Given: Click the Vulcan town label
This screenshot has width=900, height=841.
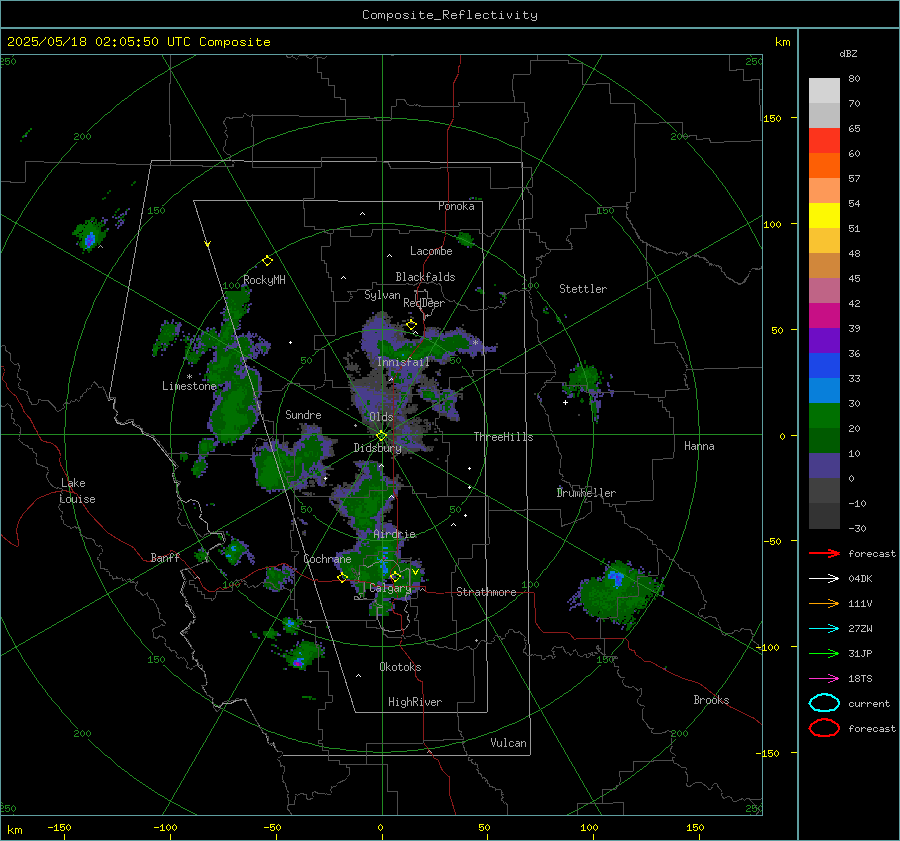Looking at the screenshot, I should [509, 743].
